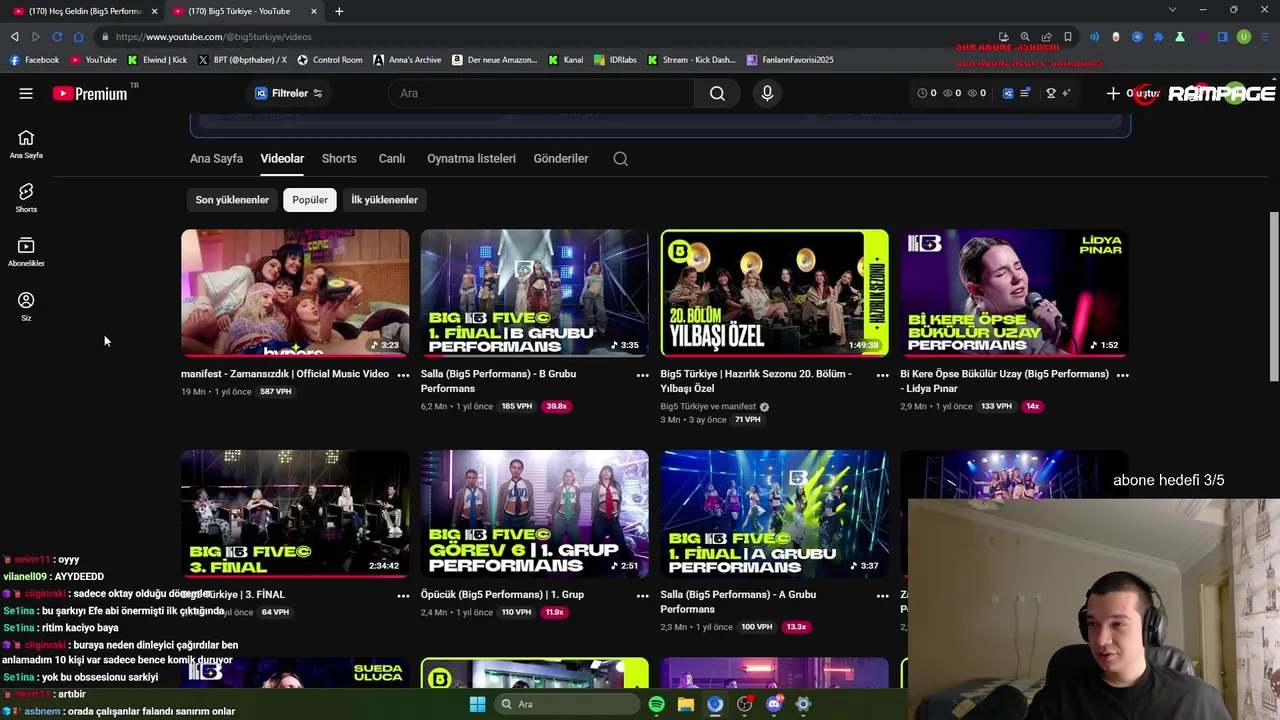Screen dimensions: 1280x720
Task: Click the Windows taskbar search box
Action: click(567, 704)
